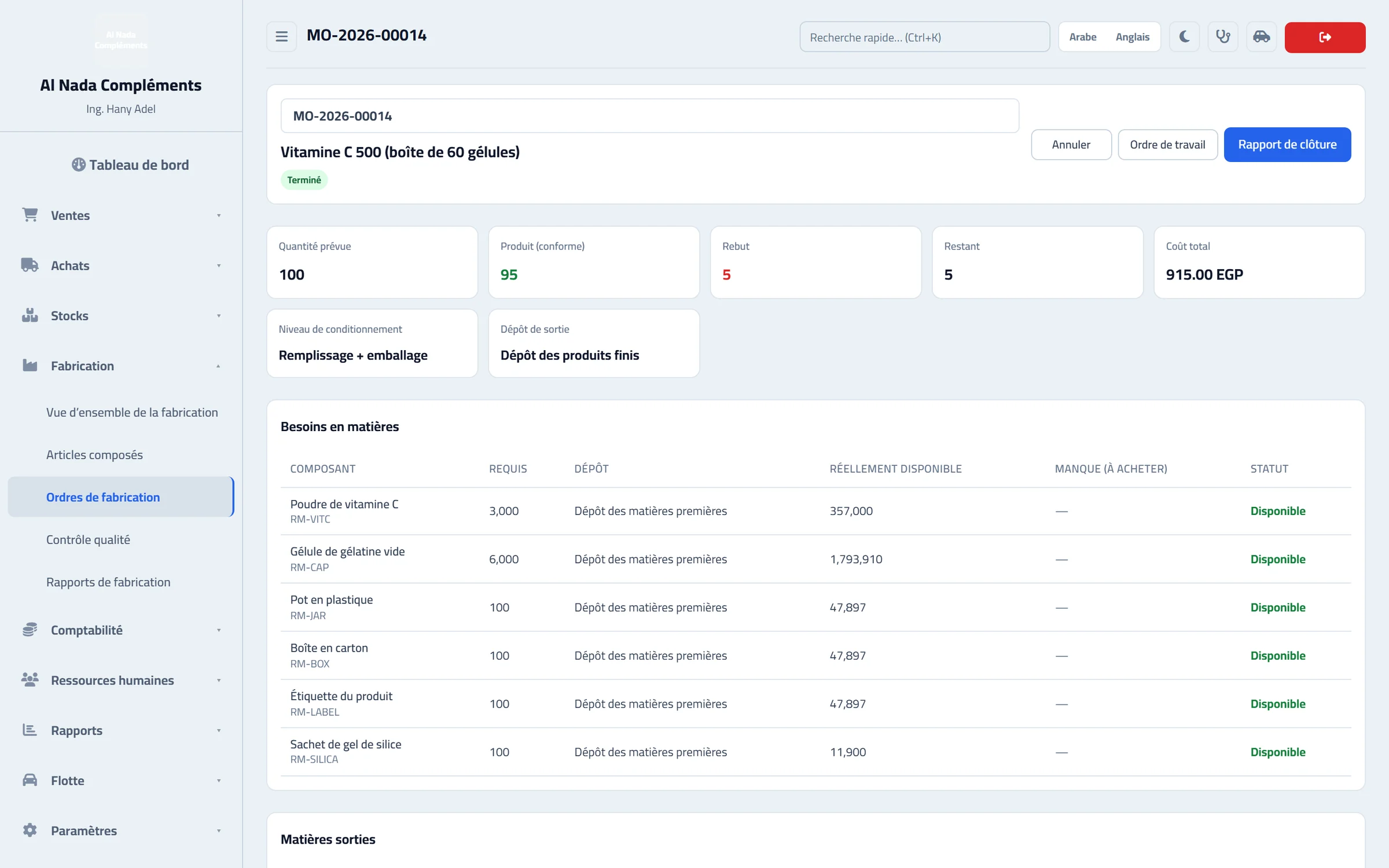Viewport: 1389px width, 868px height.
Task: Open the car icon shortcut in header
Action: [x=1261, y=37]
